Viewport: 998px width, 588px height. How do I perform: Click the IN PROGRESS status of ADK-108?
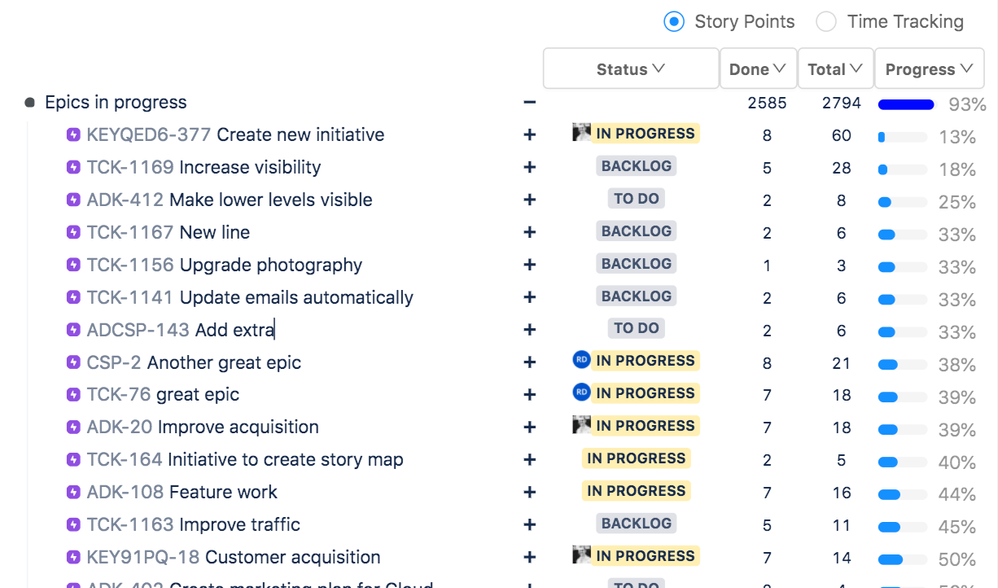coord(636,491)
